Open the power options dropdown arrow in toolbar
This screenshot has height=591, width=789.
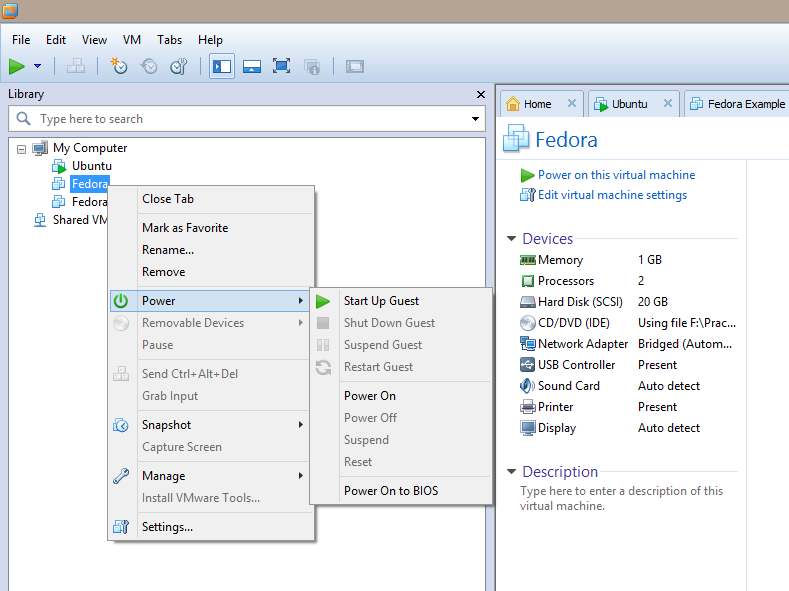(x=37, y=66)
